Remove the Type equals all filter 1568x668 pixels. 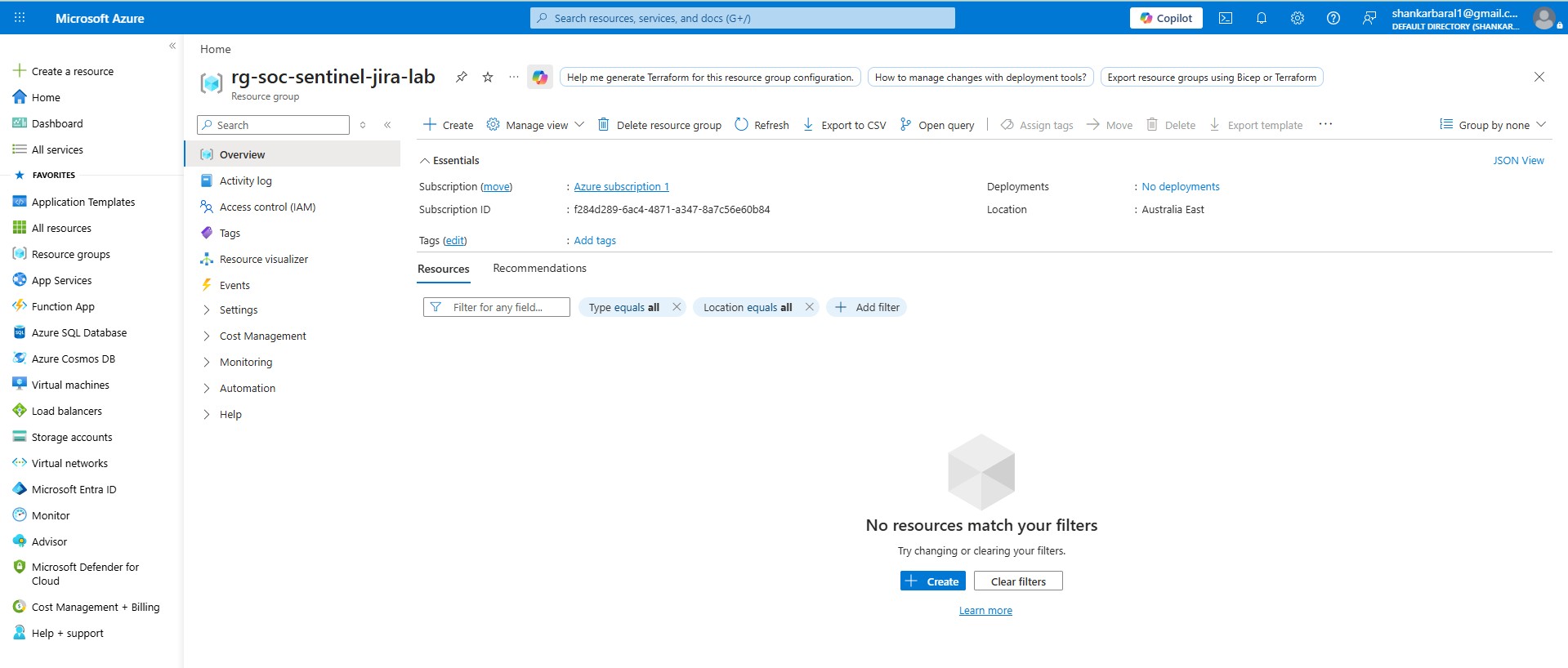[x=677, y=307]
